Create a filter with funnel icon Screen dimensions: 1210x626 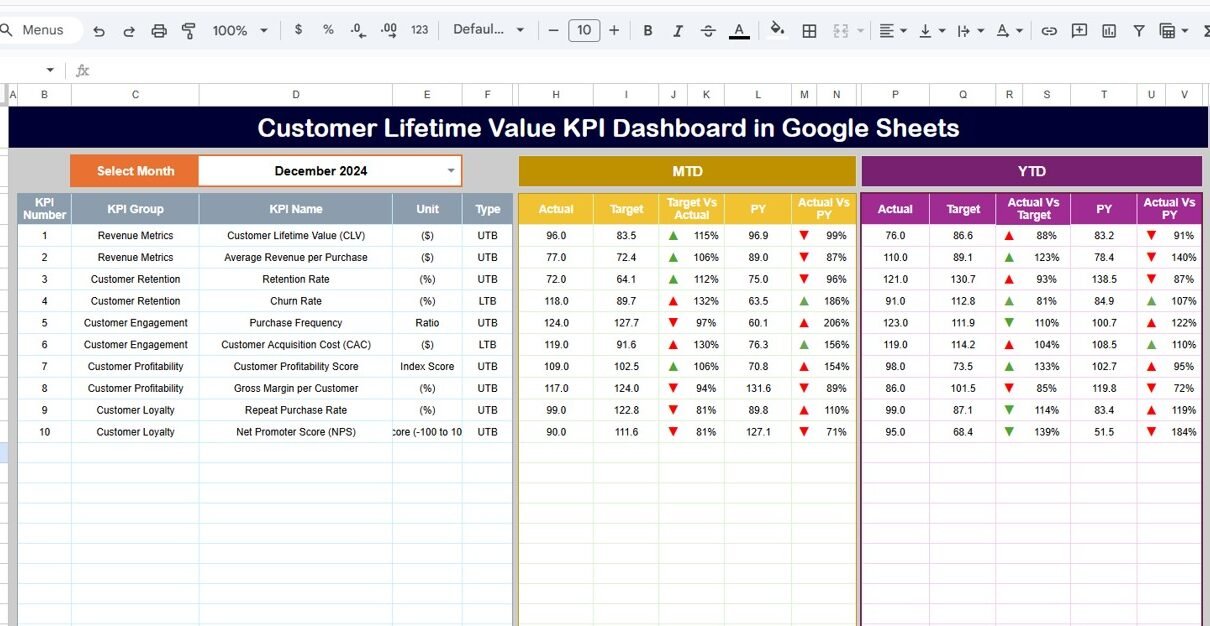[1139, 31]
